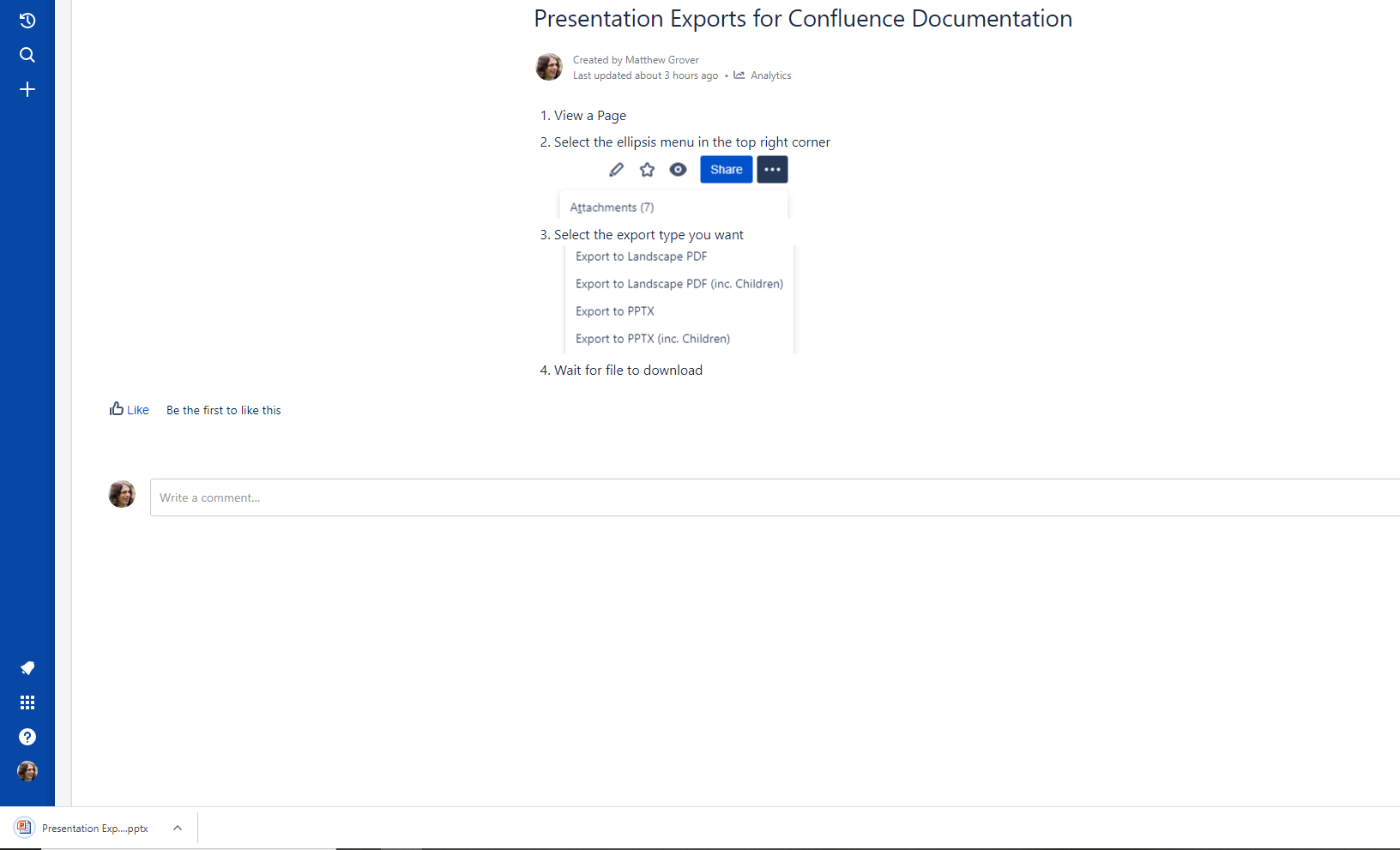Open the user profile avatar in the sidebar
This screenshot has height=850, width=1400.
[x=27, y=771]
